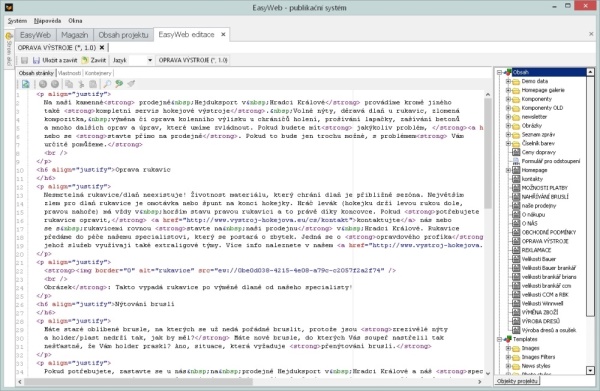The width and height of the screenshot is (600, 391).
Task: Click the green find-replace icon
Action: [x=119, y=84]
